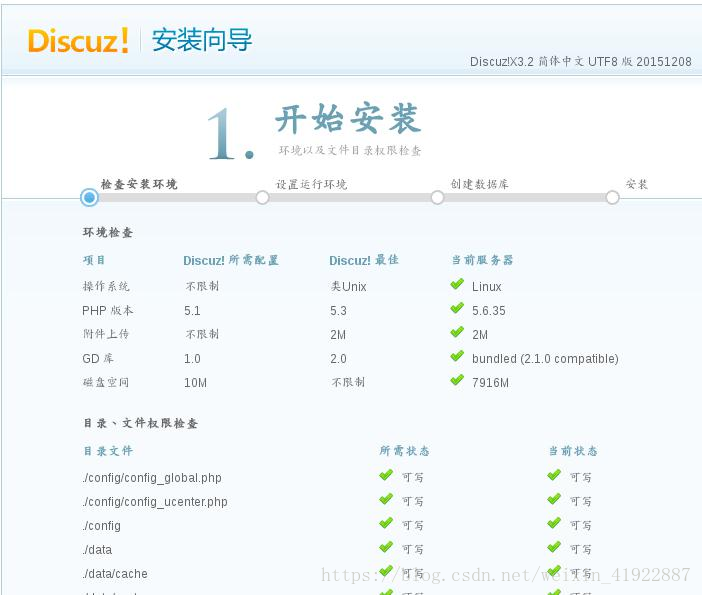Click the GD 库 row label

pos(98,358)
